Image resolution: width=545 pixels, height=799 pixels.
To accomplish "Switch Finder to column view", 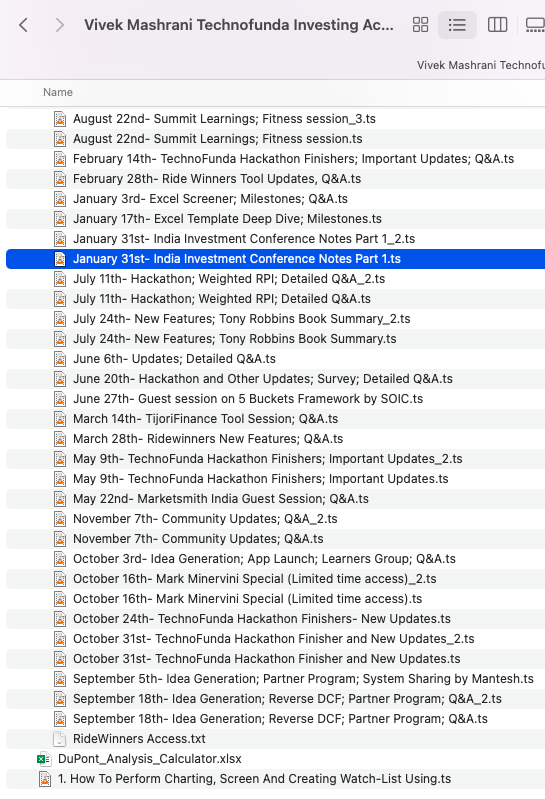I will (497, 24).
